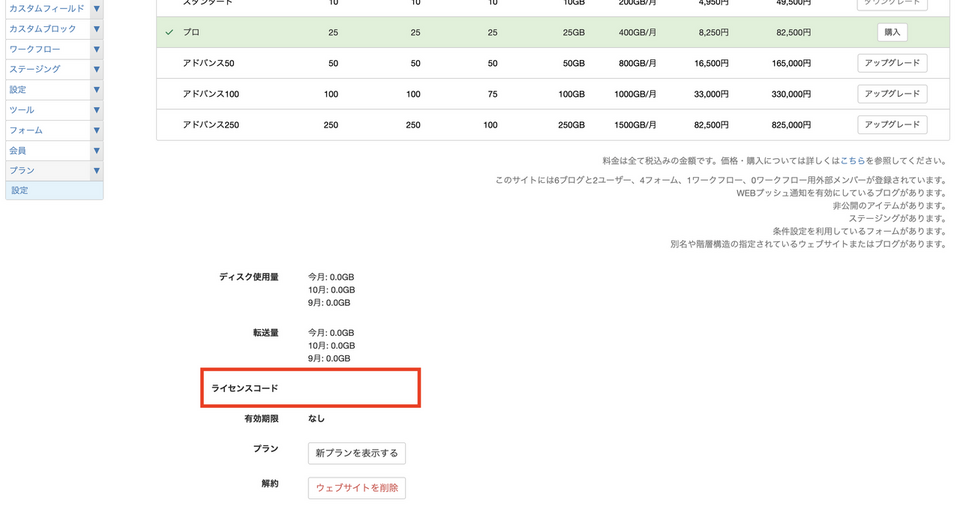Click the red ウェブサイトを削除 button

coord(357,488)
